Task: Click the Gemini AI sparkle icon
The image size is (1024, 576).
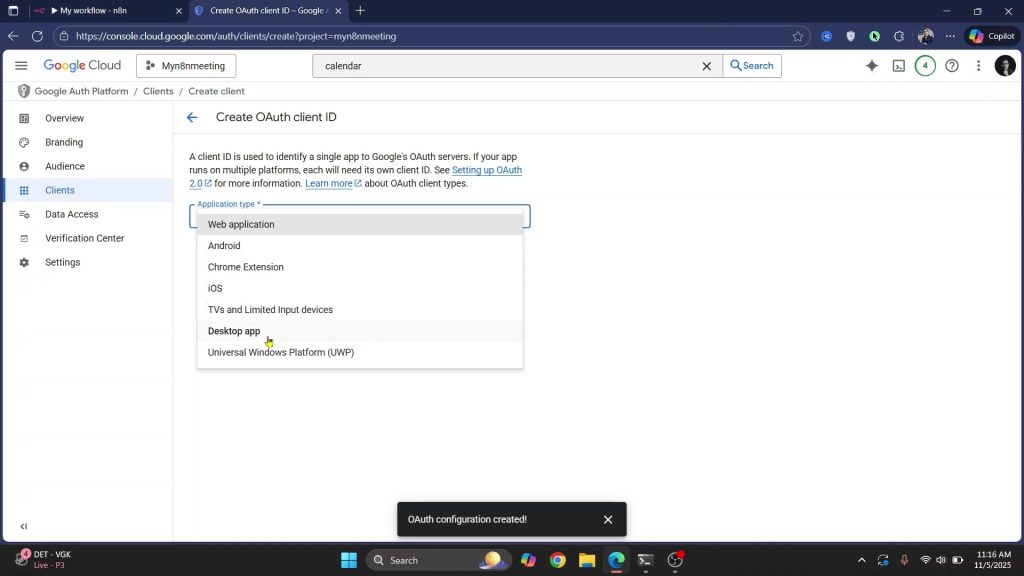Action: [871, 66]
